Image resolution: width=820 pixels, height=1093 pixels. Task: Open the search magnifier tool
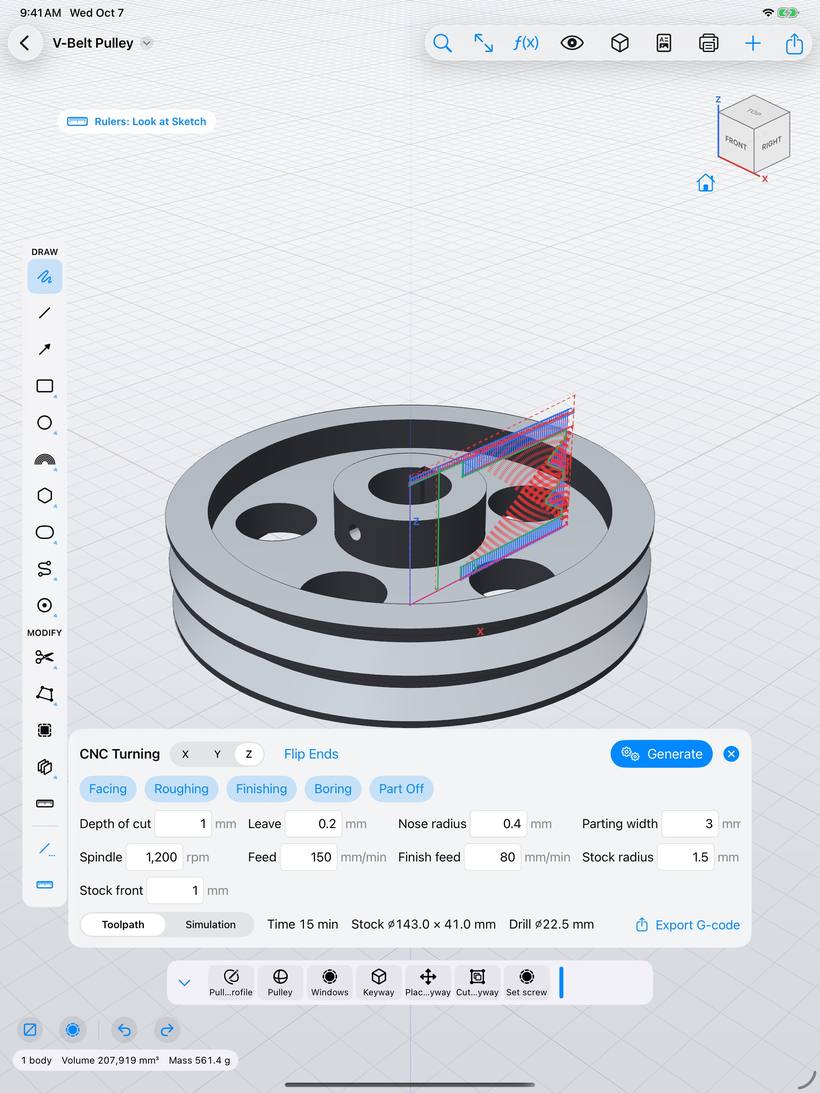click(x=442, y=43)
